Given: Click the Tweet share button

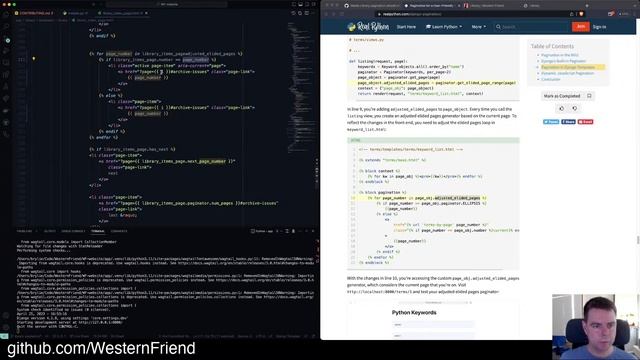Looking at the screenshot, I should pos(551,122).
